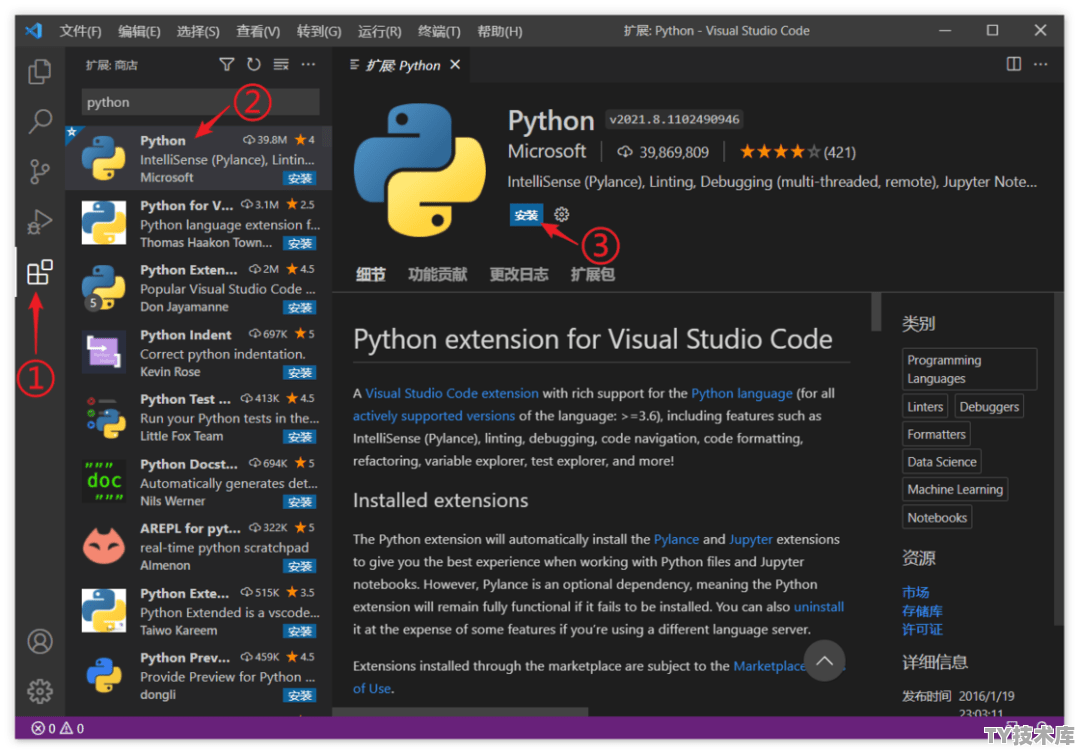The width and height of the screenshot is (1080, 754).
Task: Click the uninstall link in the description
Action: 819,607
